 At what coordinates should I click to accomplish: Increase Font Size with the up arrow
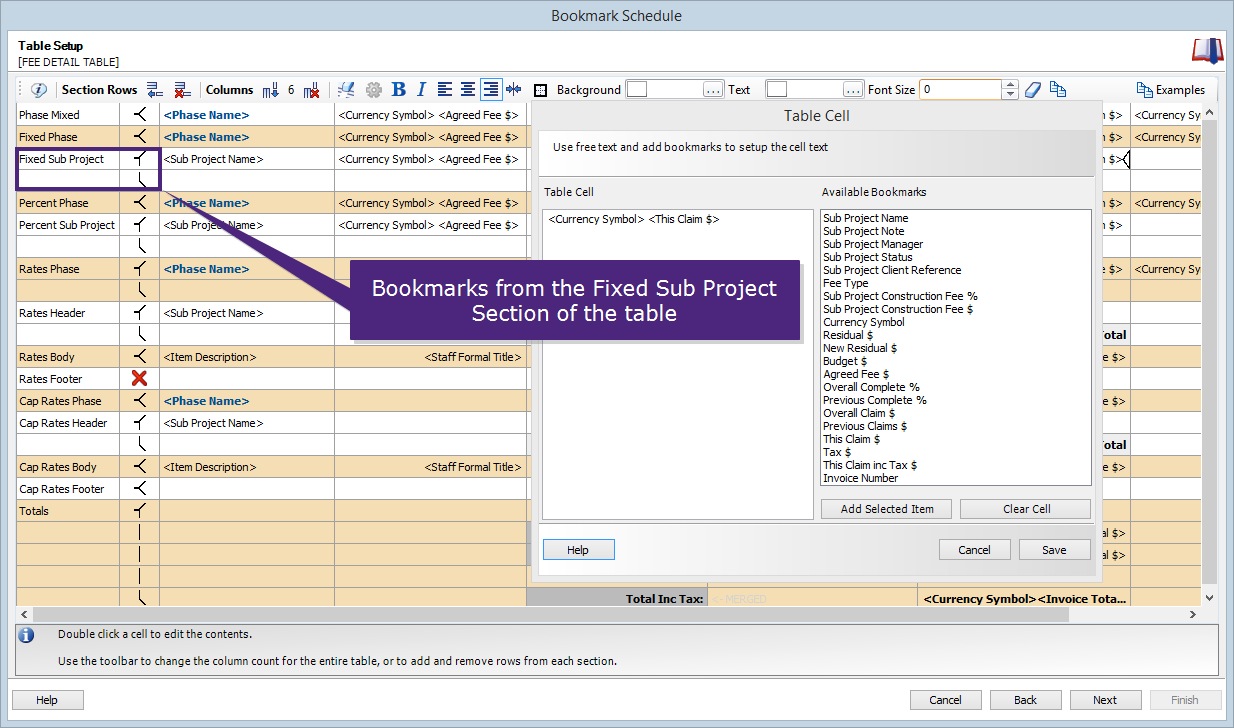click(1009, 84)
